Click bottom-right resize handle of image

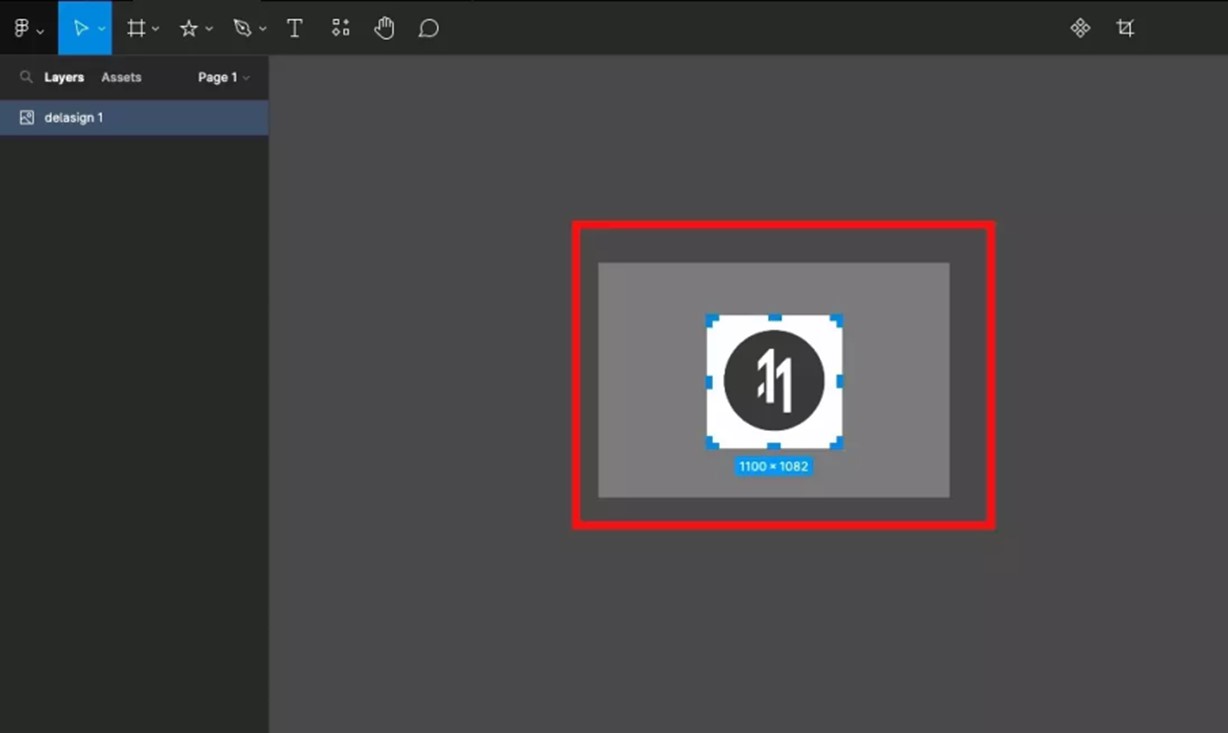point(837,443)
